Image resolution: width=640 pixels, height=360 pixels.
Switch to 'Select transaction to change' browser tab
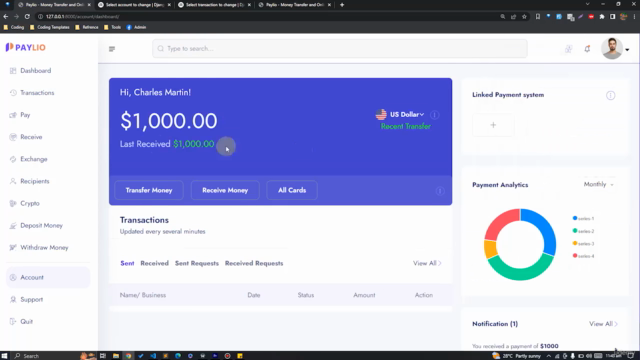215,5
